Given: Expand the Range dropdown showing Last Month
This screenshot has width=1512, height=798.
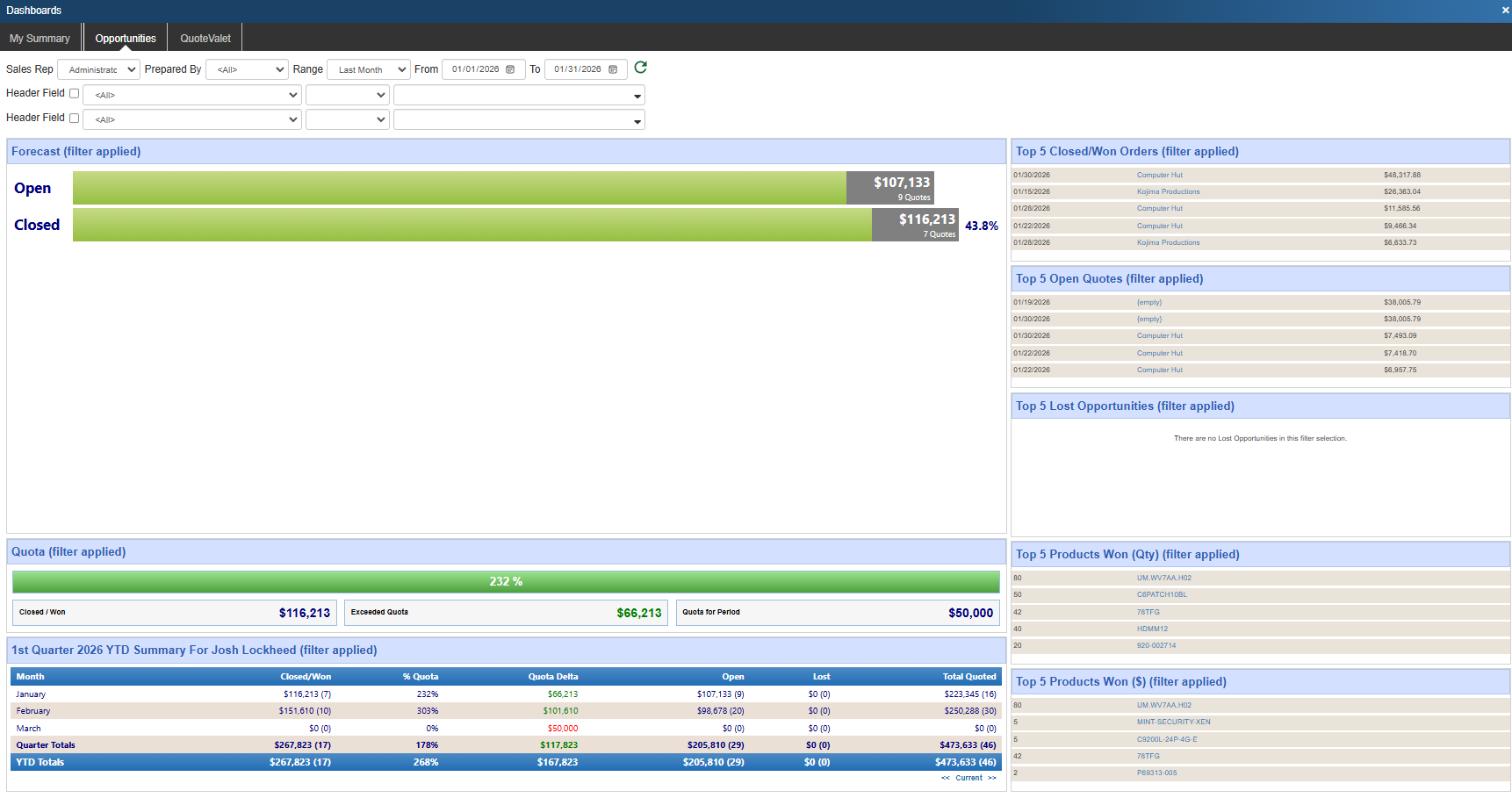Looking at the screenshot, I should click(368, 69).
